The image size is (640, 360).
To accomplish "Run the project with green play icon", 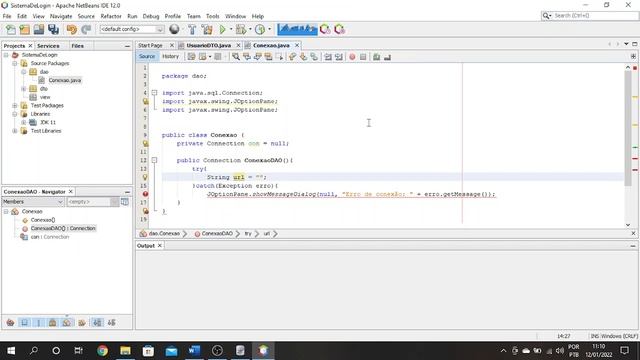I will [x=222, y=29].
